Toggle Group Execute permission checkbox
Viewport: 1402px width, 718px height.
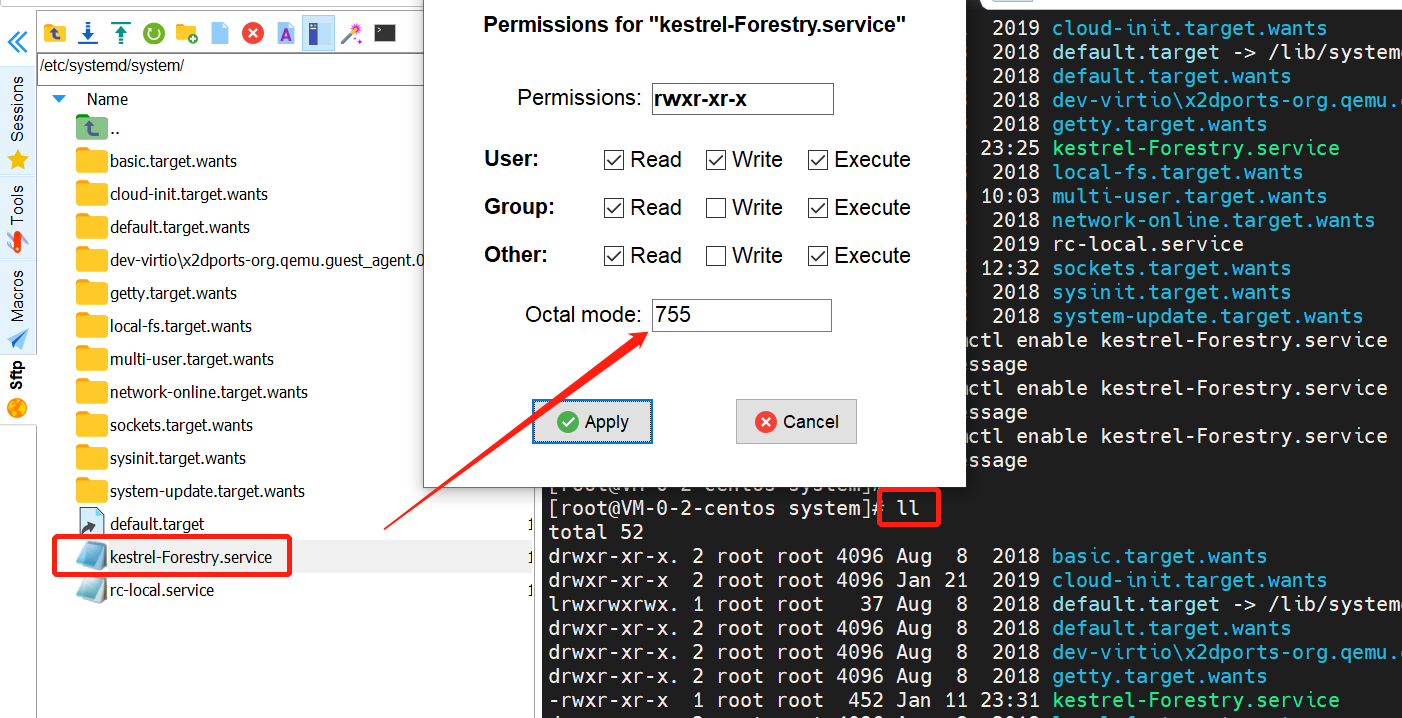pos(818,208)
